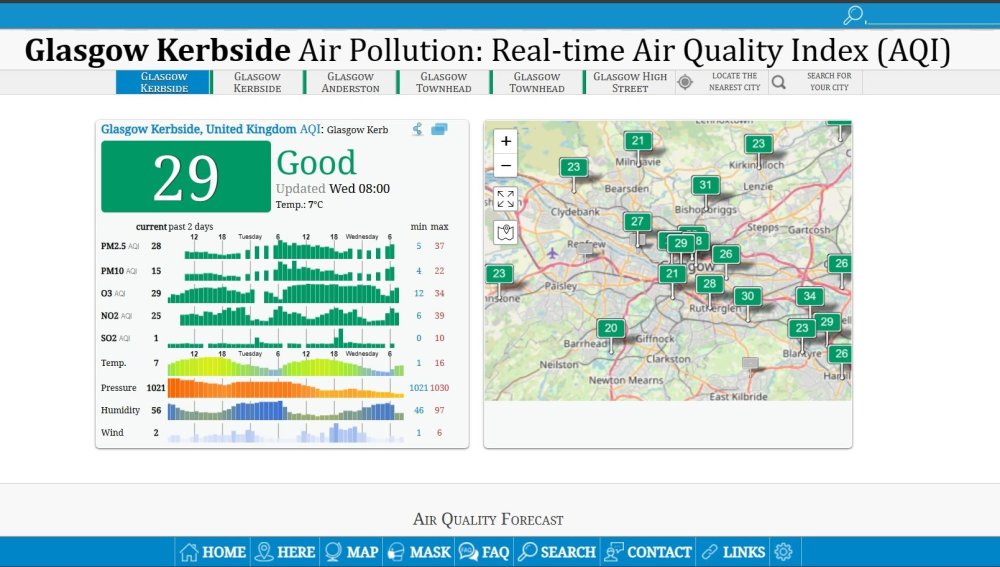This screenshot has width=1000, height=567.
Task: Click the 30 marker on the map
Action: tap(747, 296)
